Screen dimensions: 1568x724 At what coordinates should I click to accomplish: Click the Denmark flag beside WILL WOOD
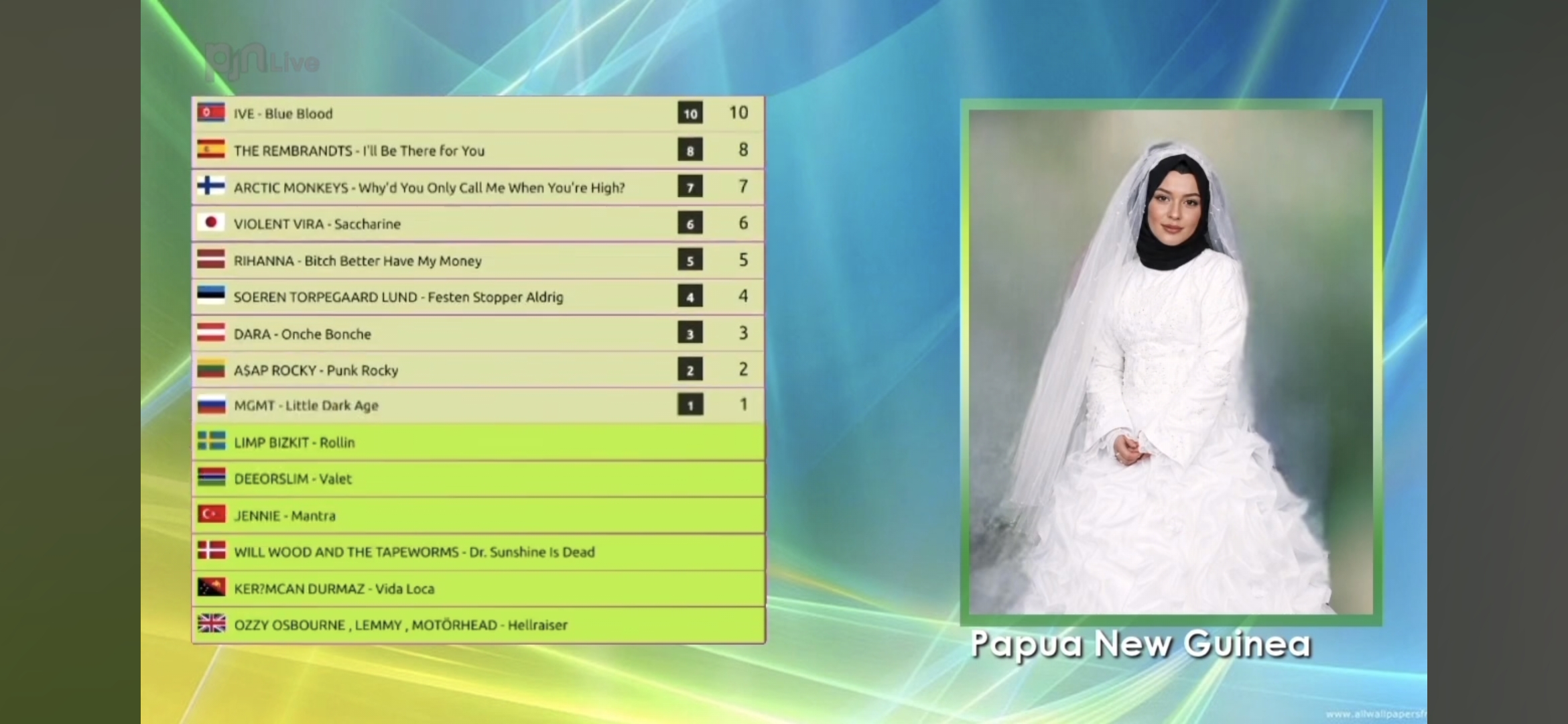[211, 551]
